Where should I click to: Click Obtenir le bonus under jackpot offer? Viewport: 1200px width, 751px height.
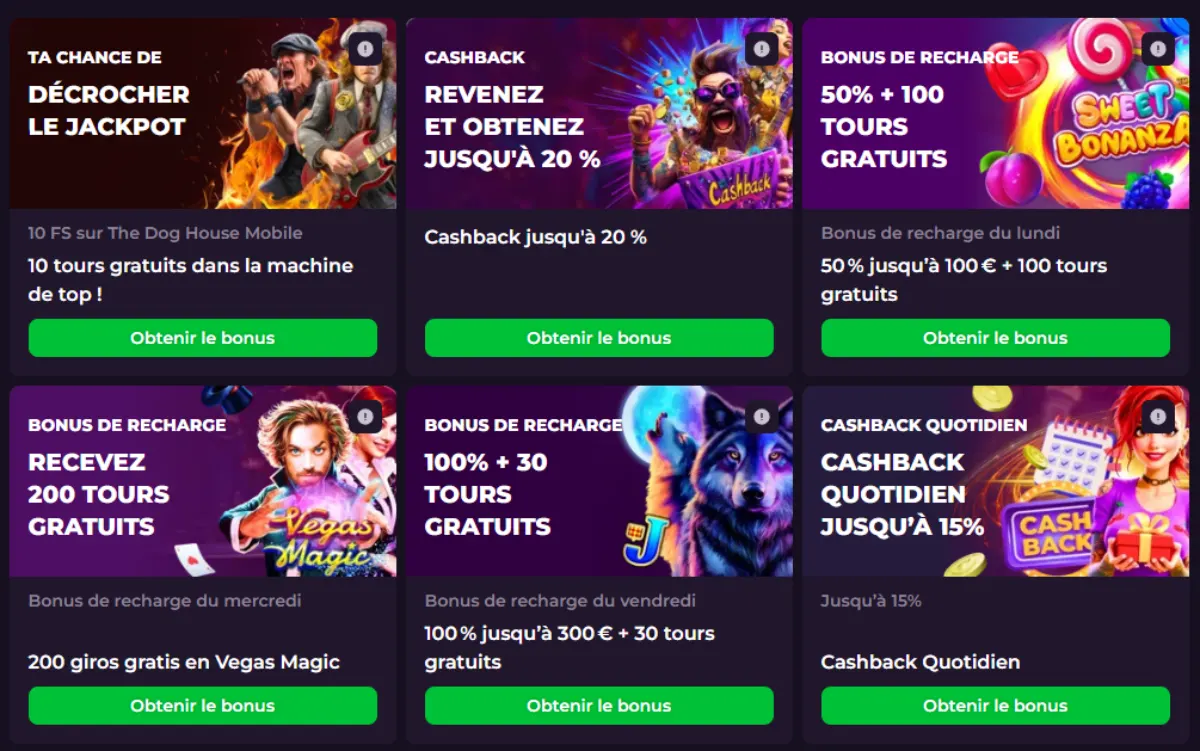[x=202, y=338]
